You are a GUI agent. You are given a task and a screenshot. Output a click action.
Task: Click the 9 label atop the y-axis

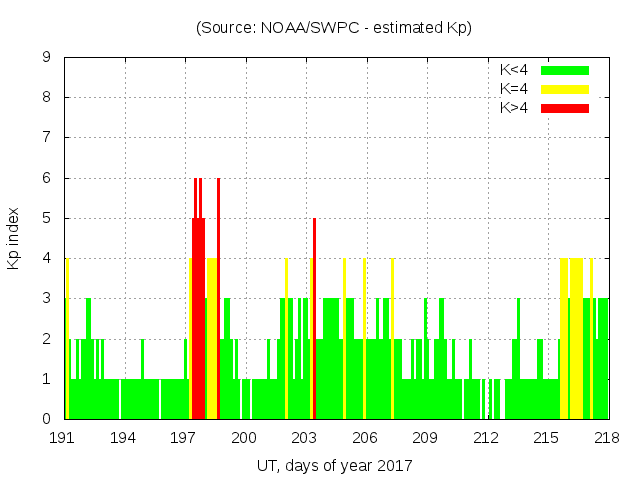click(x=47, y=57)
